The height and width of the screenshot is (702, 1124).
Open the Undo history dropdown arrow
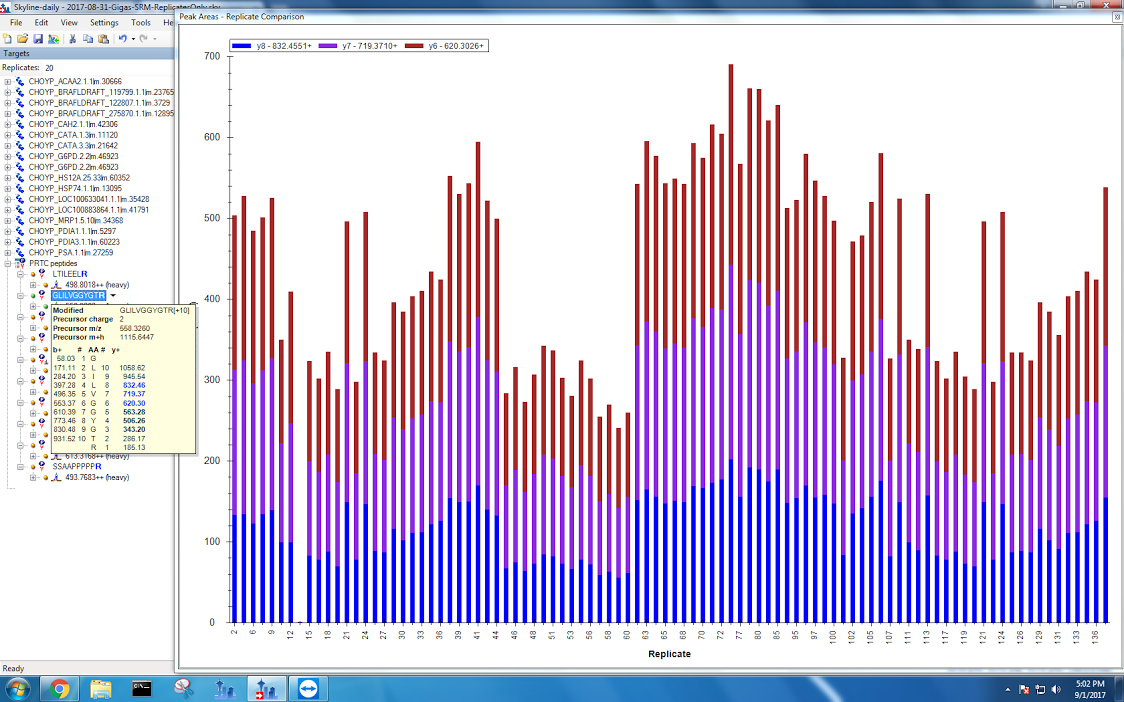[x=132, y=39]
